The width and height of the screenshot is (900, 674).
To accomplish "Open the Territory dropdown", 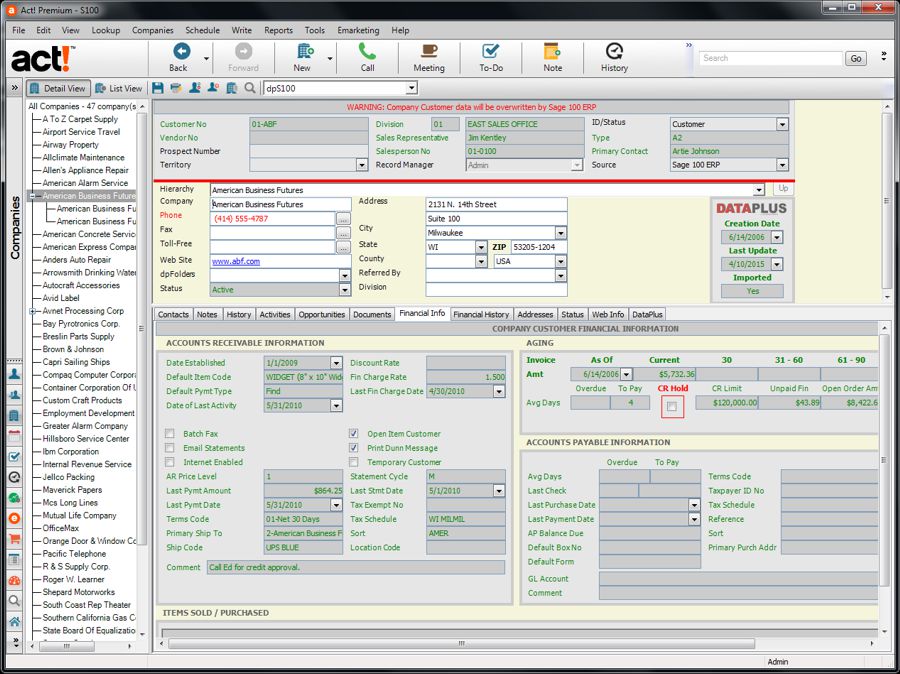I will click(x=363, y=164).
